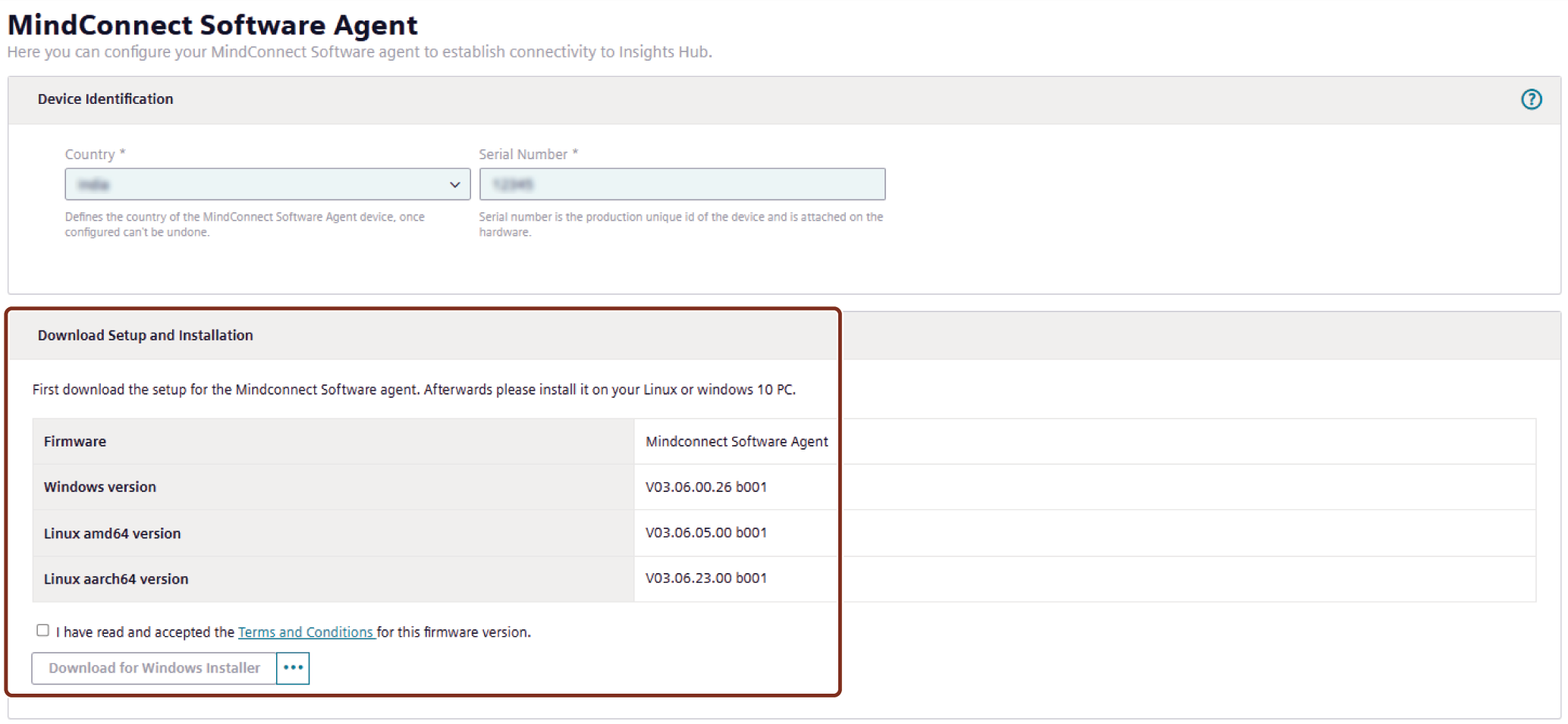Click the Device Identification section header
This screenshot has height=724, width=1568.
tap(105, 99)
